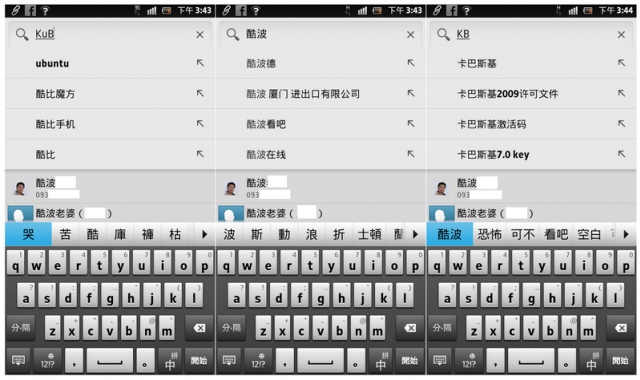Tap search magnifier icon beside KB
Screen dimensions: 640x380
(443, 35)
